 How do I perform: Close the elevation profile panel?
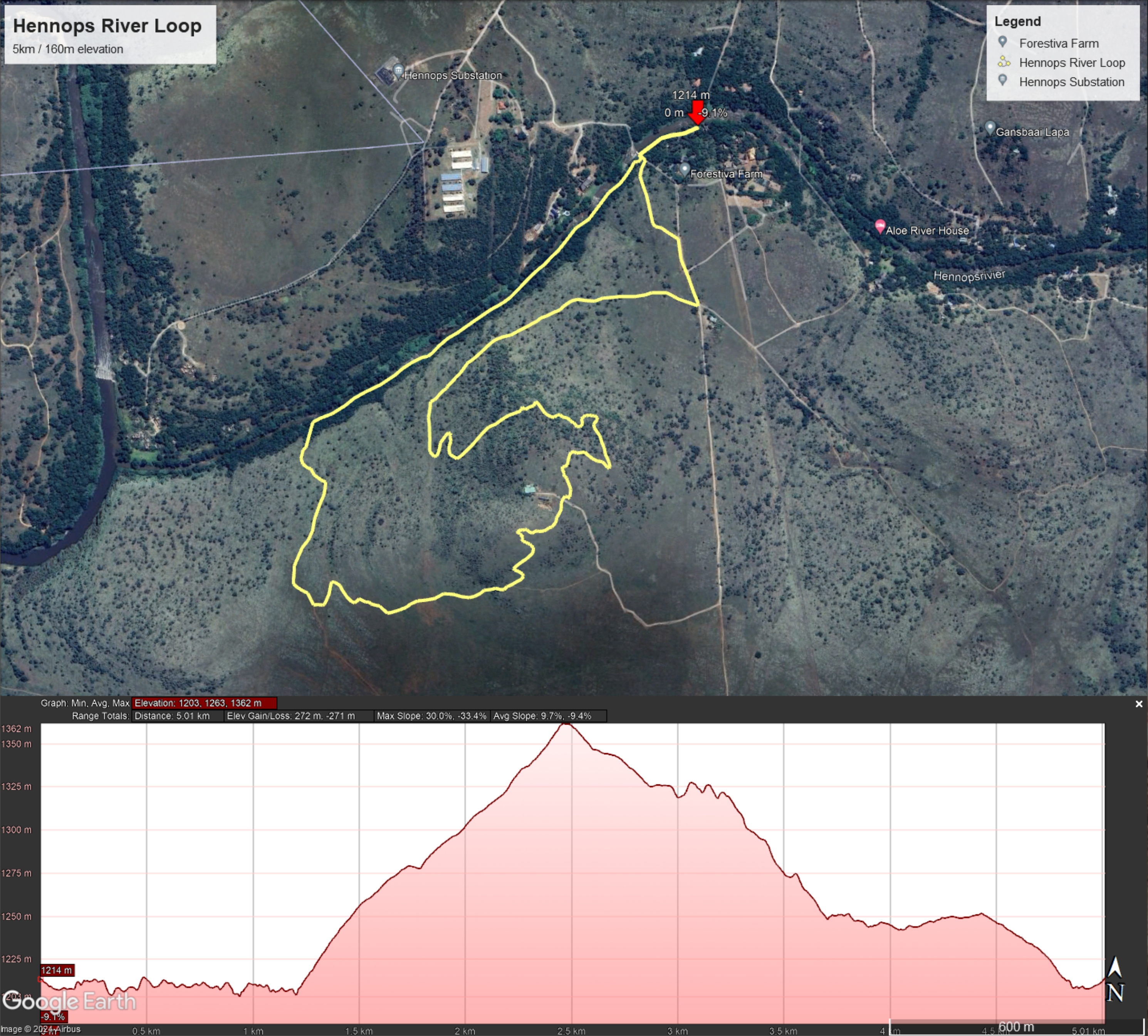[1138, 704]
